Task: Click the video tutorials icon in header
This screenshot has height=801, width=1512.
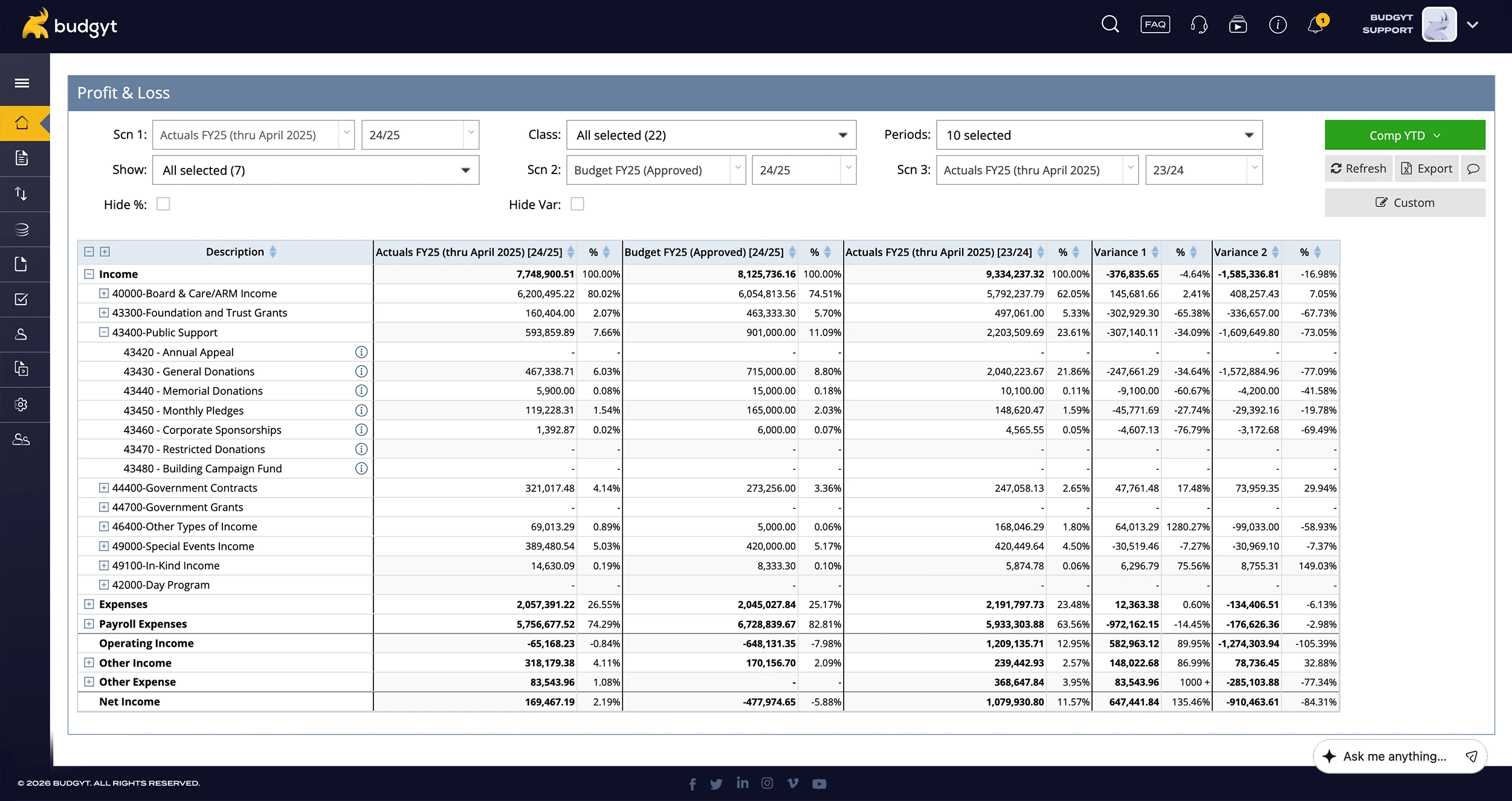Action: click(x=1238, y=25)
